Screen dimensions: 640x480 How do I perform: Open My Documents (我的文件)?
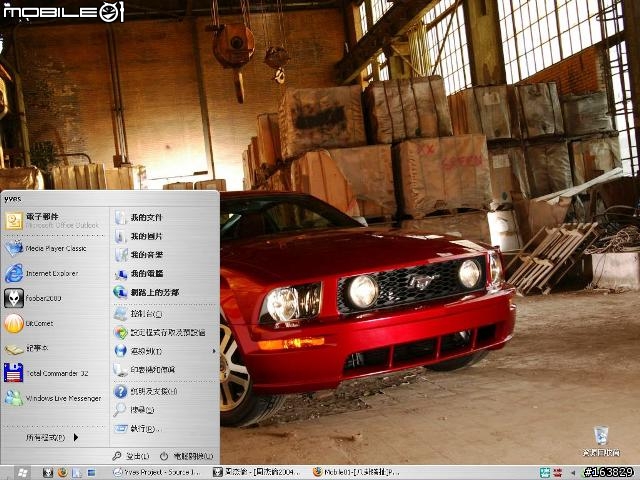(x=164, y=218)
